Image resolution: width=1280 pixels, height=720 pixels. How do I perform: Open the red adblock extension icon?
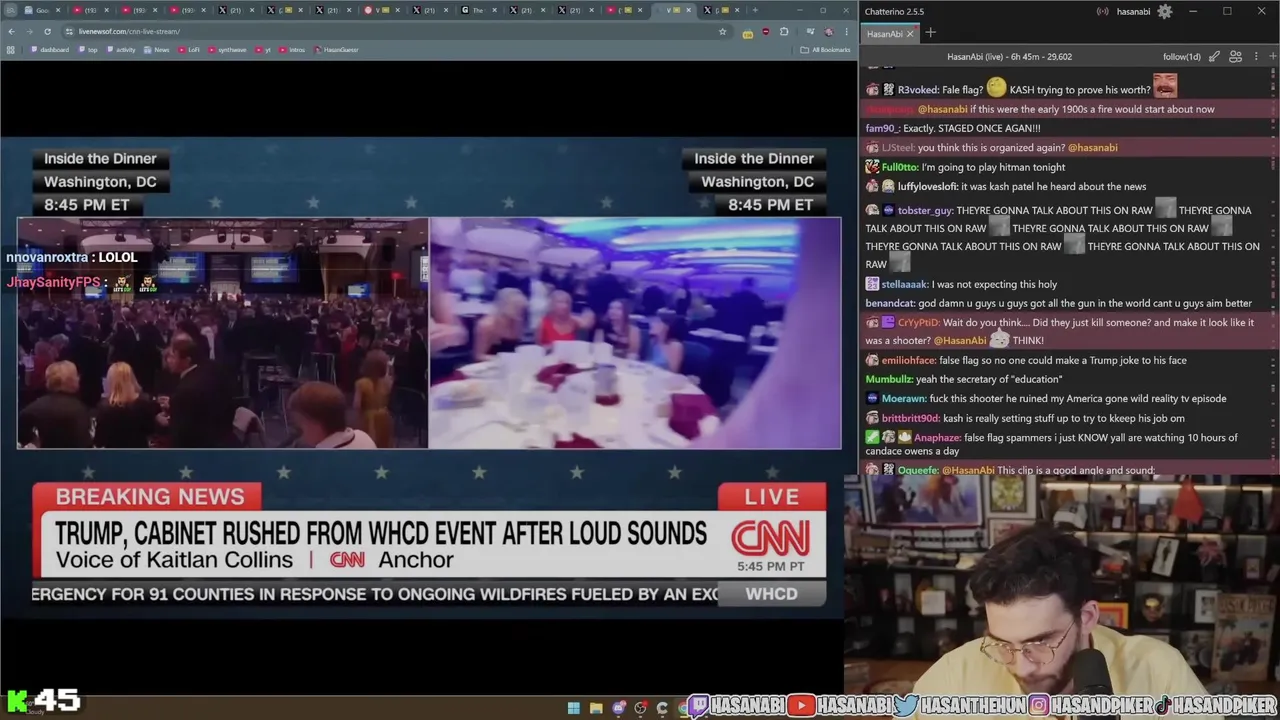[766, 31]
